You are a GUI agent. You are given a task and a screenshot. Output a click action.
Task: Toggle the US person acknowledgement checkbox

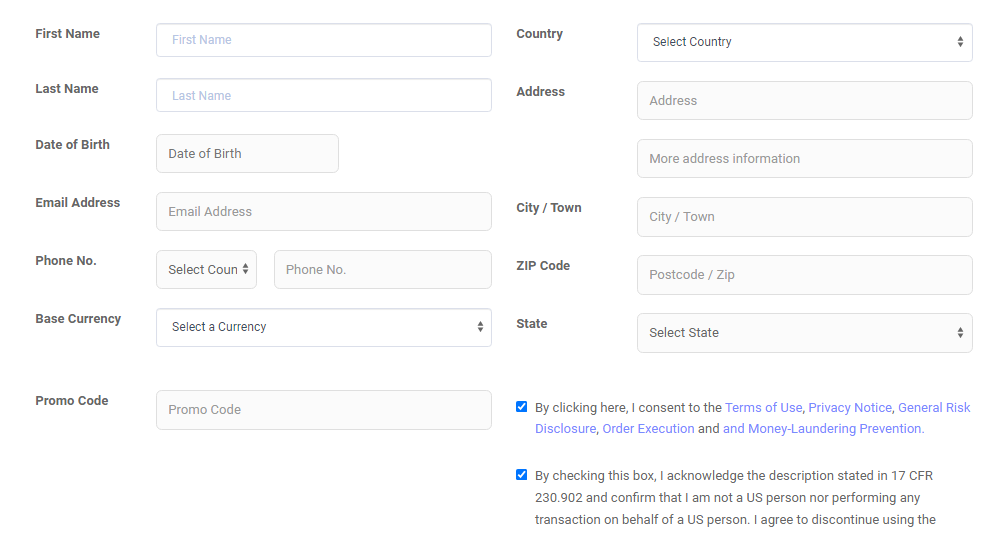521,475
